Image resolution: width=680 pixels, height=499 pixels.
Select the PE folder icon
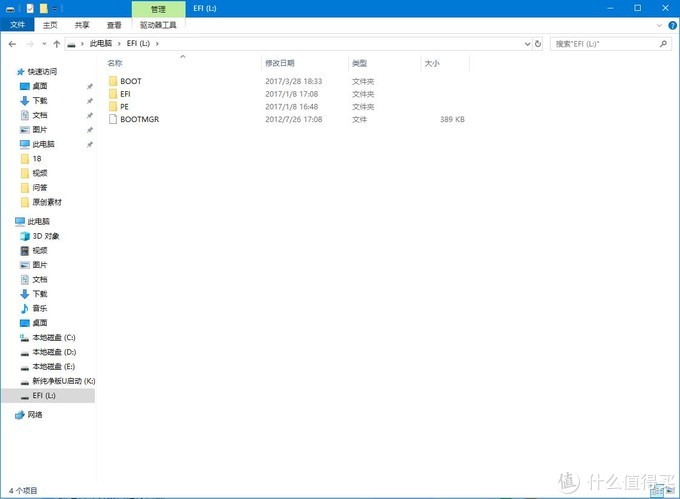(x=113, y=106)
